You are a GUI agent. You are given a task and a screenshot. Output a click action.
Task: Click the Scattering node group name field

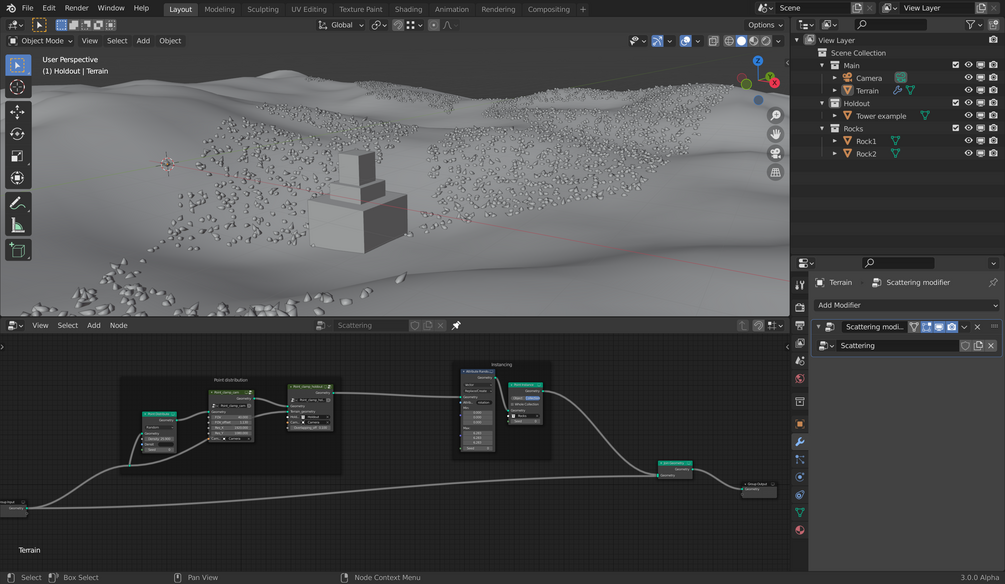897,346
